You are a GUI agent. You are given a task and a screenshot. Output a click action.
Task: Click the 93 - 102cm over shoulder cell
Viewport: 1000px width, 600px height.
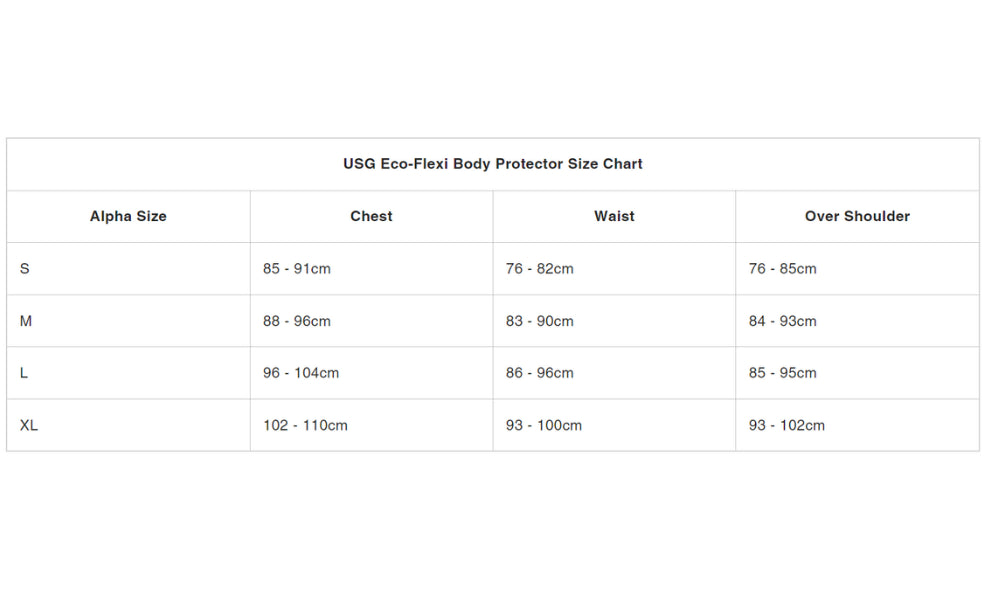pos(786,425)
